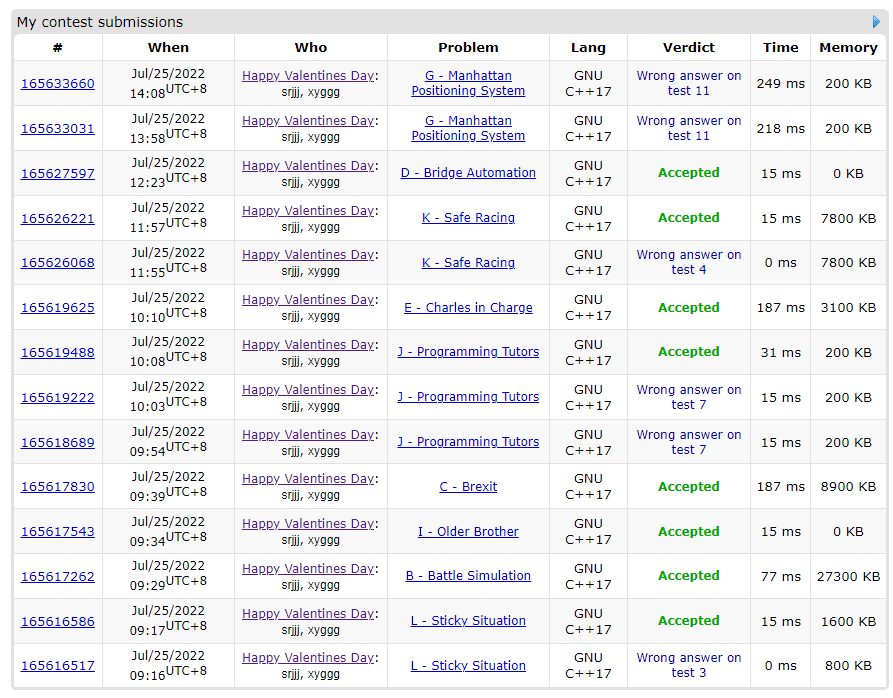Click the Verdict column header
Viewport: 893px width, 698px height.
coord(689,47)
